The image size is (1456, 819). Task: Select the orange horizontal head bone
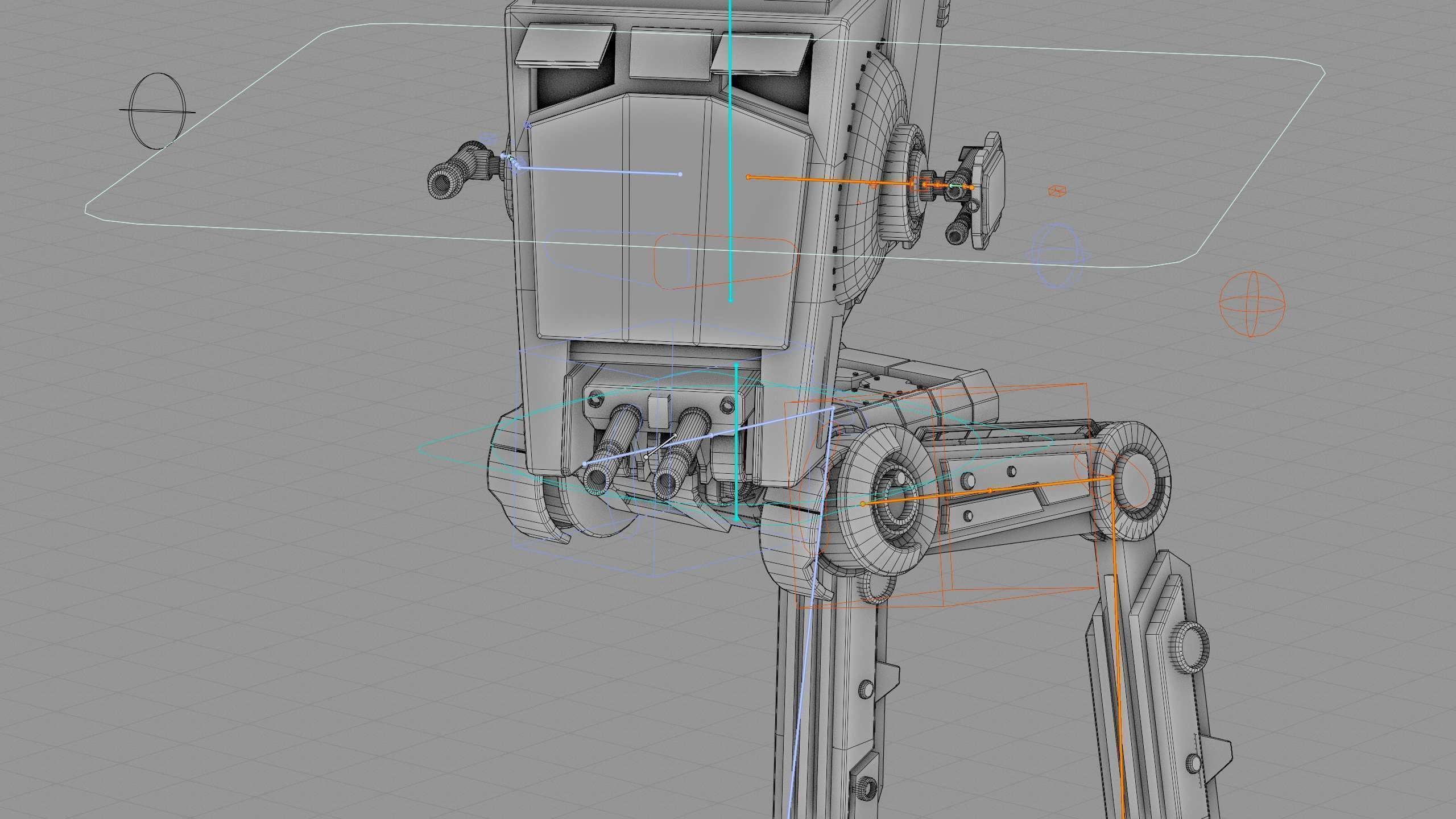pos(830,181)
